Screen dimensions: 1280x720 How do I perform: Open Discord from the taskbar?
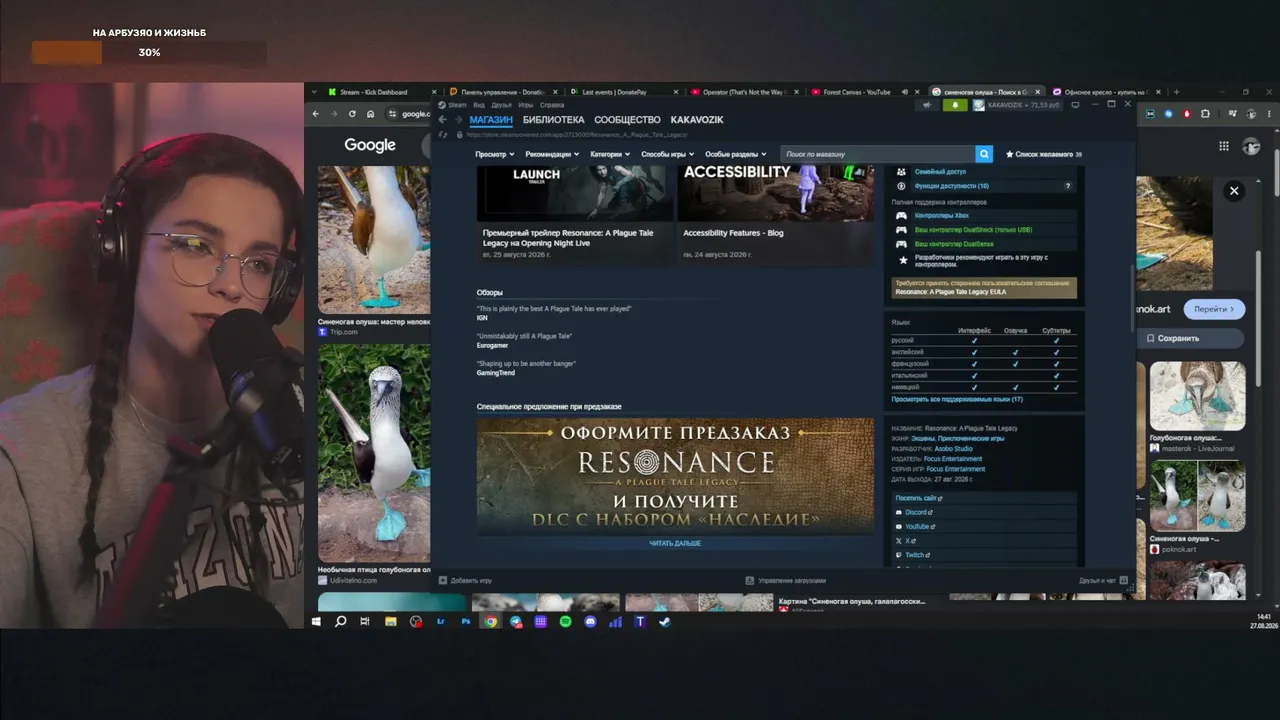(x=591, y=621)
